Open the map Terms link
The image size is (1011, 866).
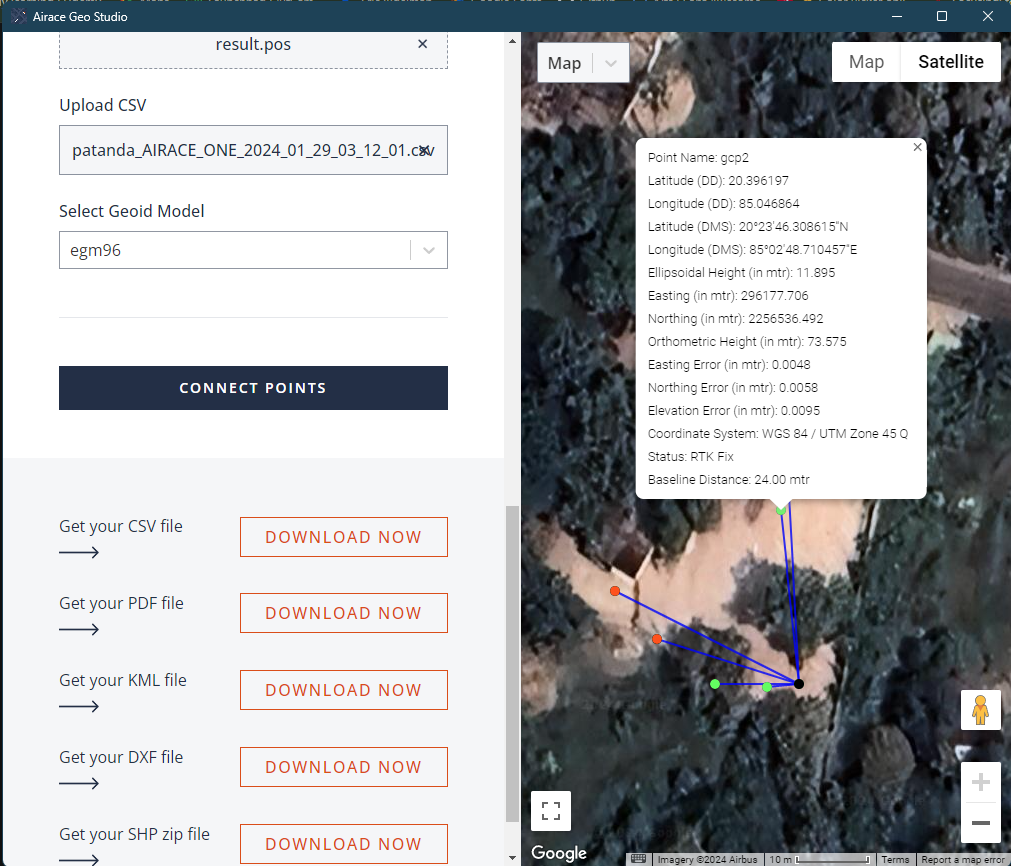tap(895, 859)
